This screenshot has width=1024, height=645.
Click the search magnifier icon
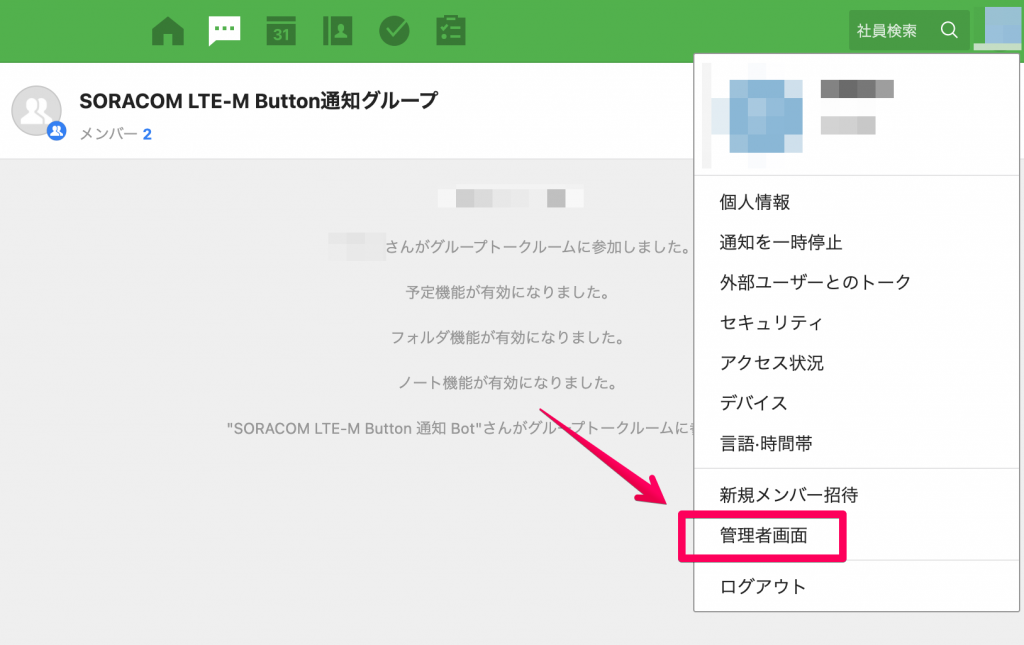(949, 30)
